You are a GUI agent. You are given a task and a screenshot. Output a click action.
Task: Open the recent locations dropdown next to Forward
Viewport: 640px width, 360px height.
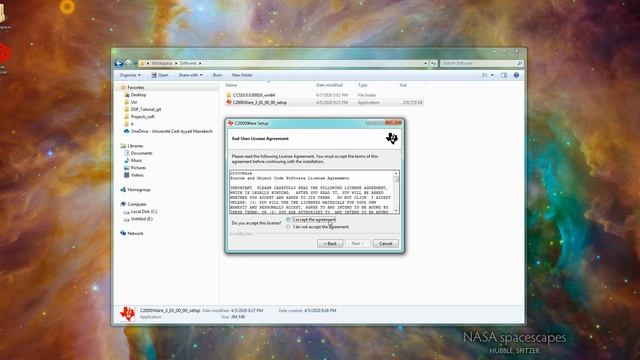click(135, 63)
